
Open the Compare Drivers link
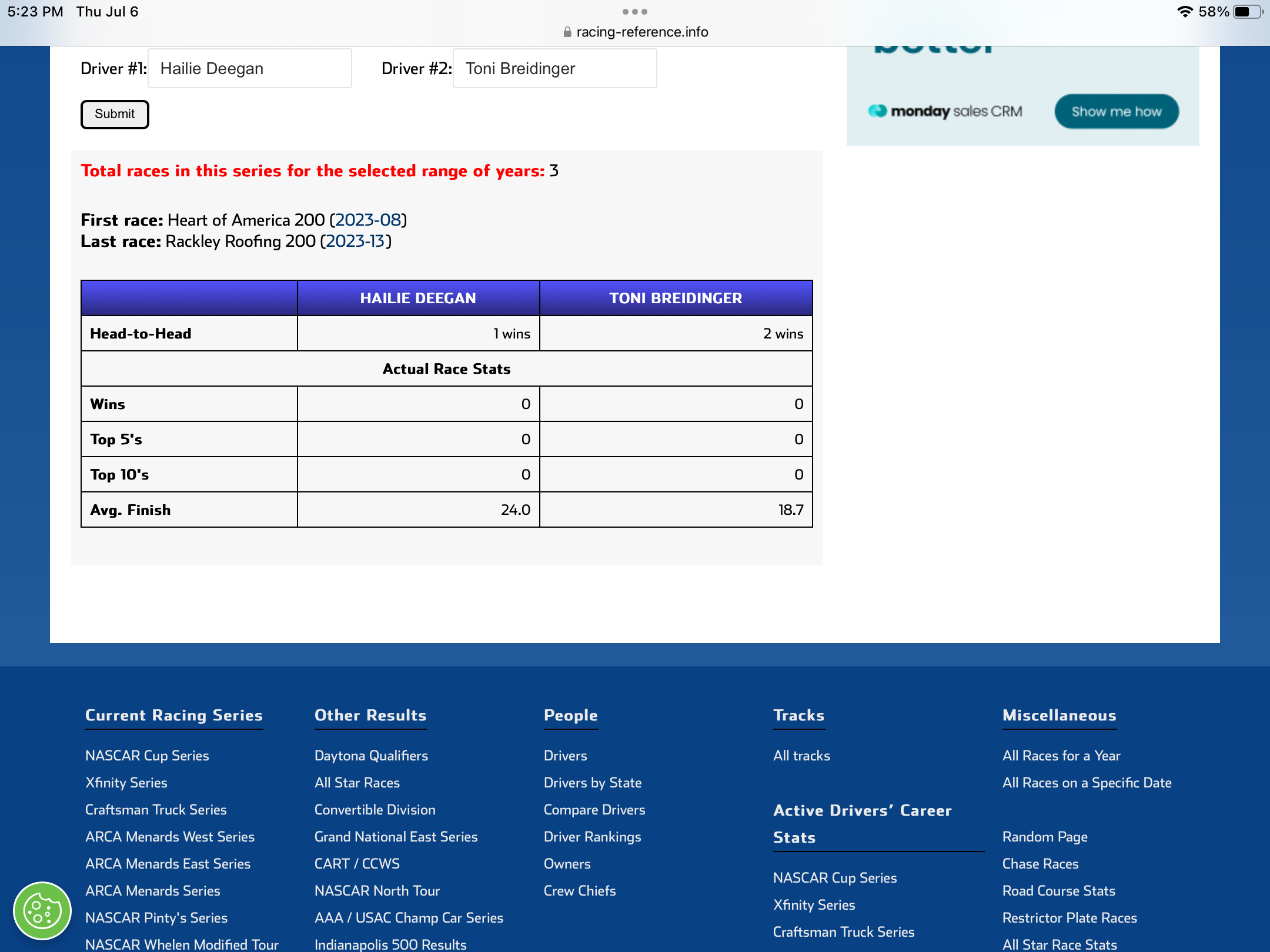coord(594,810)
